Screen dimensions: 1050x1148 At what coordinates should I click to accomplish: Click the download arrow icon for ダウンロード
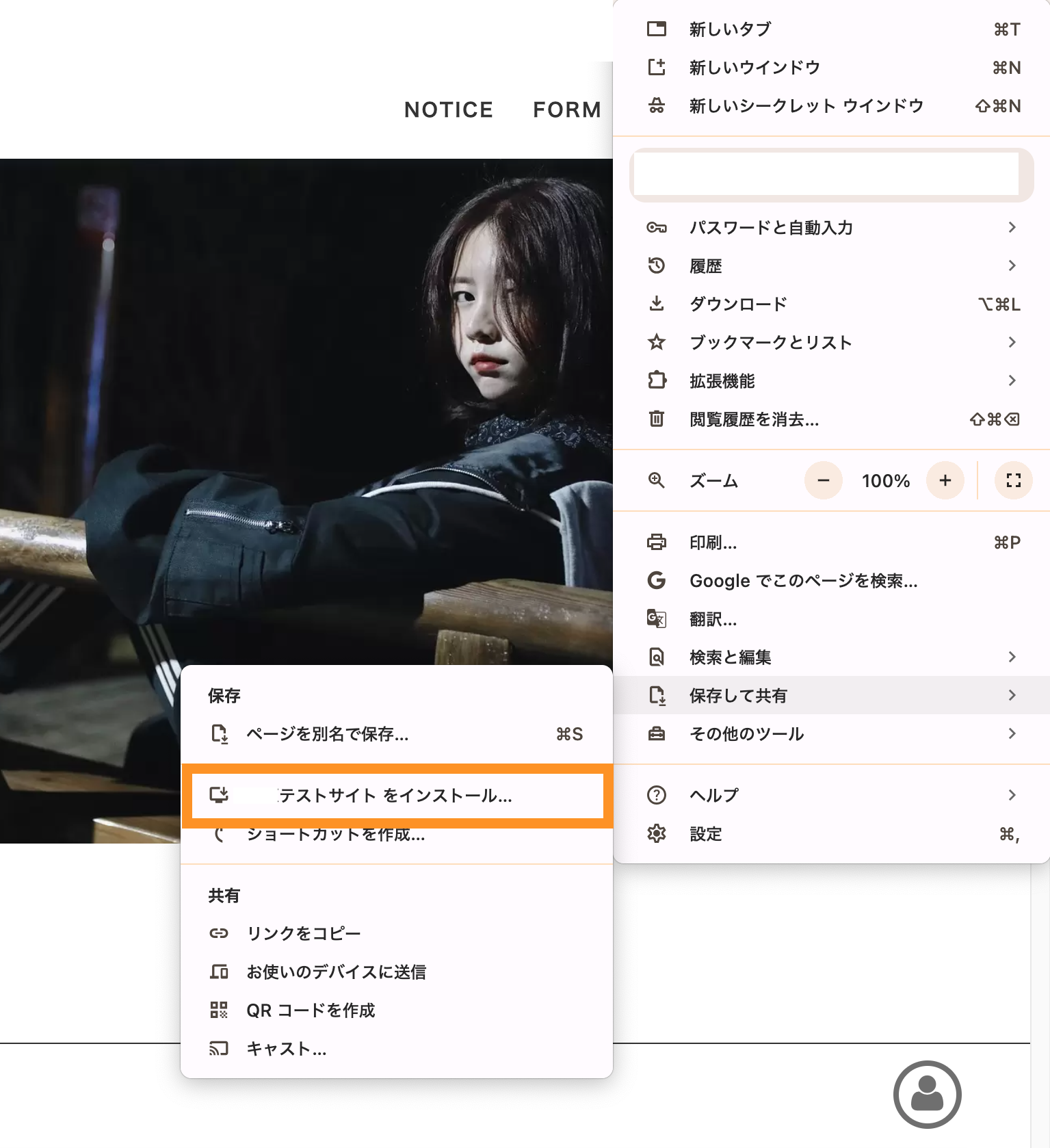click(x=656, y=304)
